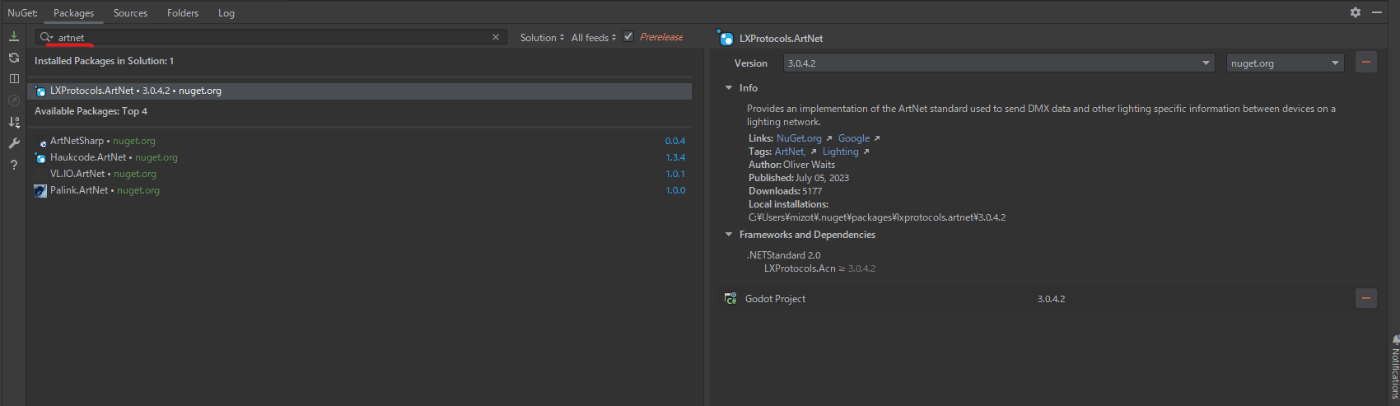Open the Solution scope dropdown
The width and height of the screenshot is (1400, 406).
click(541, 37)
